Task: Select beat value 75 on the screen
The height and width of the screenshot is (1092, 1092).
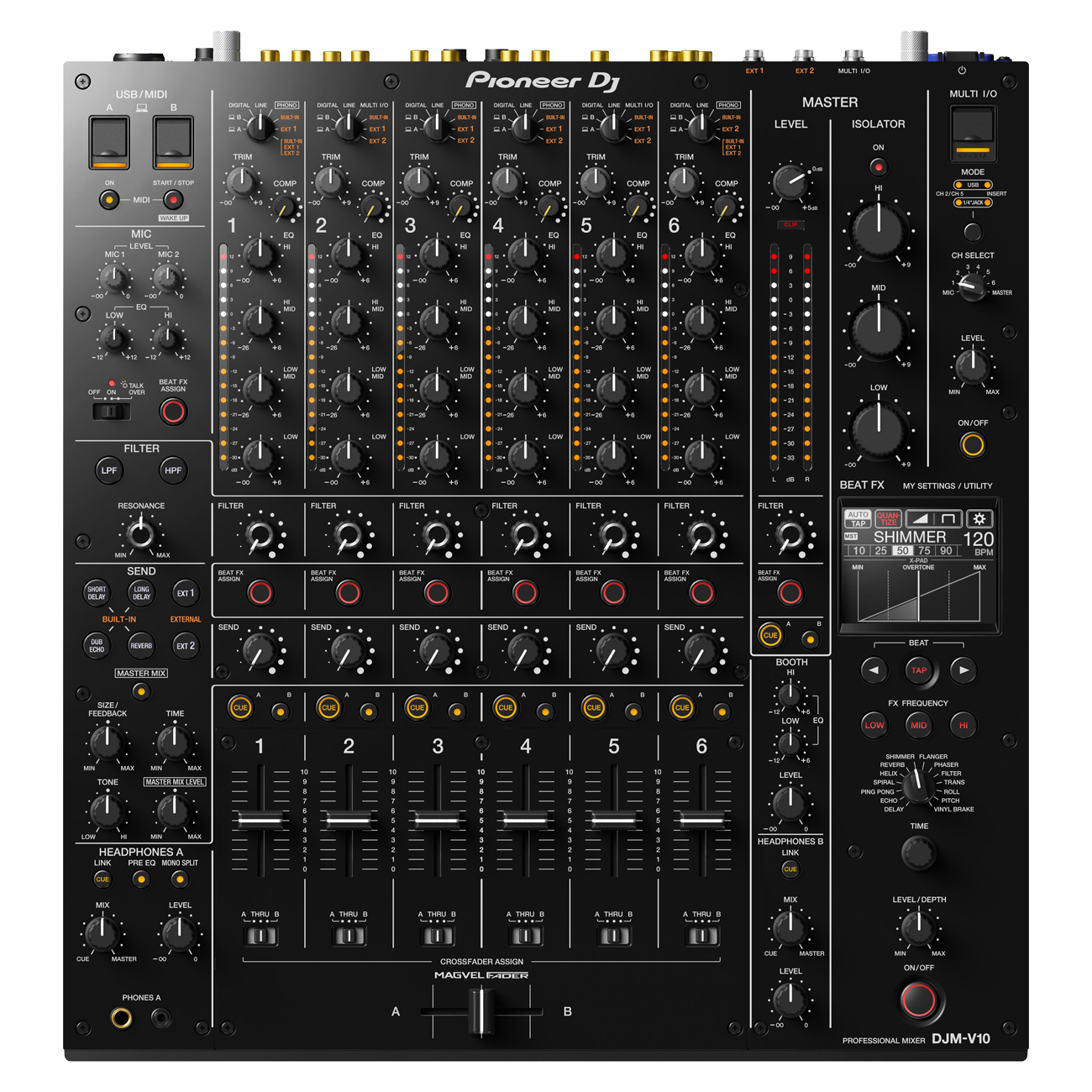Action: point(924,551)
